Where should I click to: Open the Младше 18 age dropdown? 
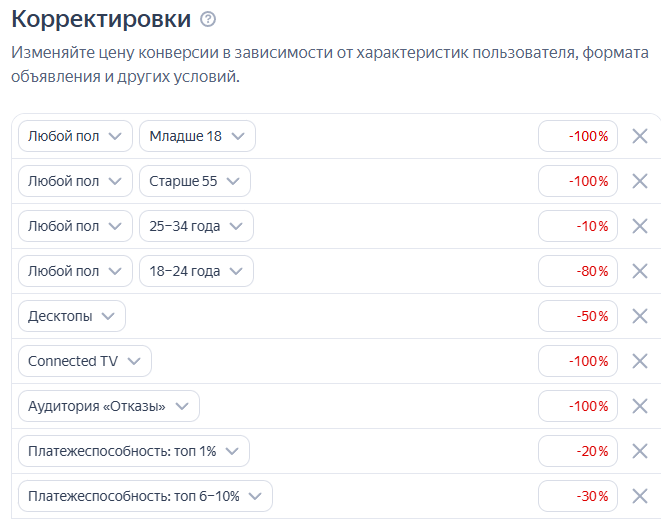click(x=197, y=136)
